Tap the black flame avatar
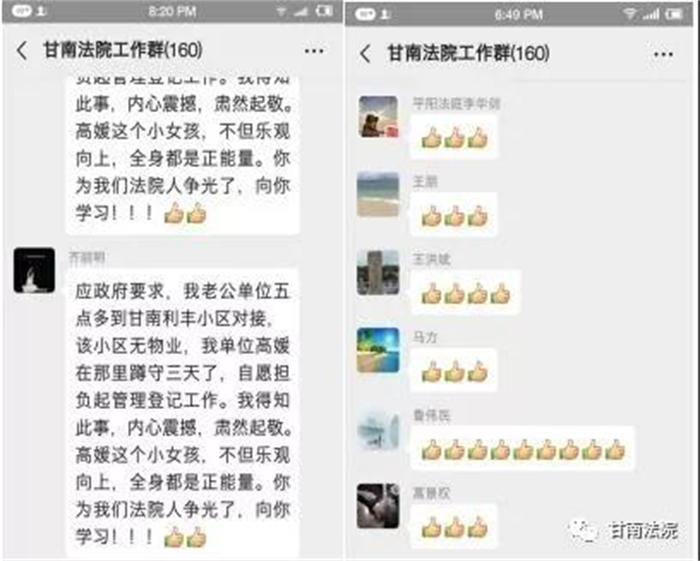Screen dimensions: 700x561 coord(34,270)
